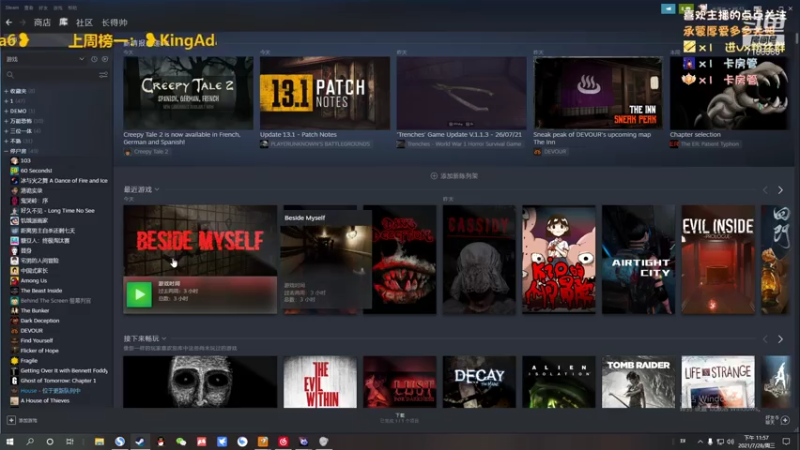Open the Windows Start menu
800x450 pixels.
click(x=9, y=441)
